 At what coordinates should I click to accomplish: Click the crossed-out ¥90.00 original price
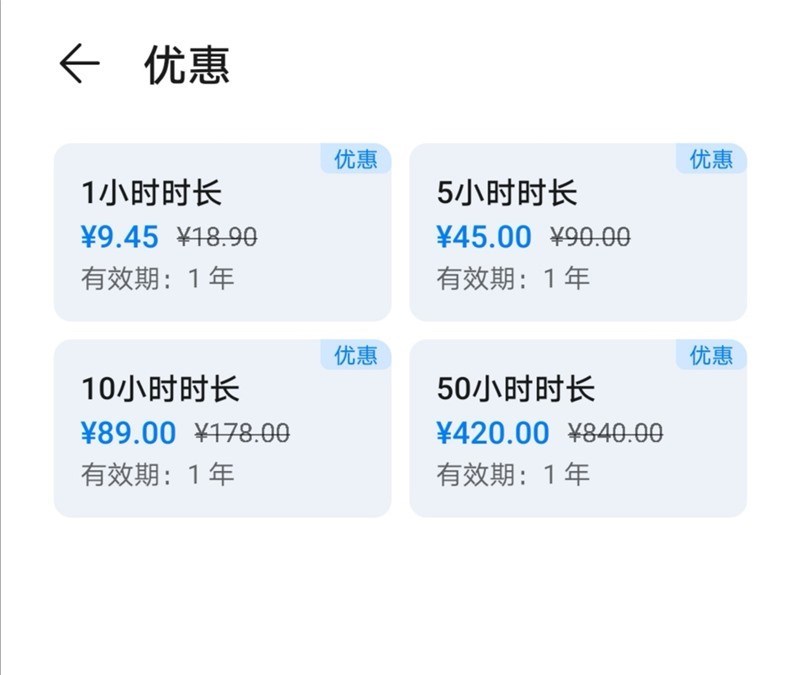(x=590, y=237)
